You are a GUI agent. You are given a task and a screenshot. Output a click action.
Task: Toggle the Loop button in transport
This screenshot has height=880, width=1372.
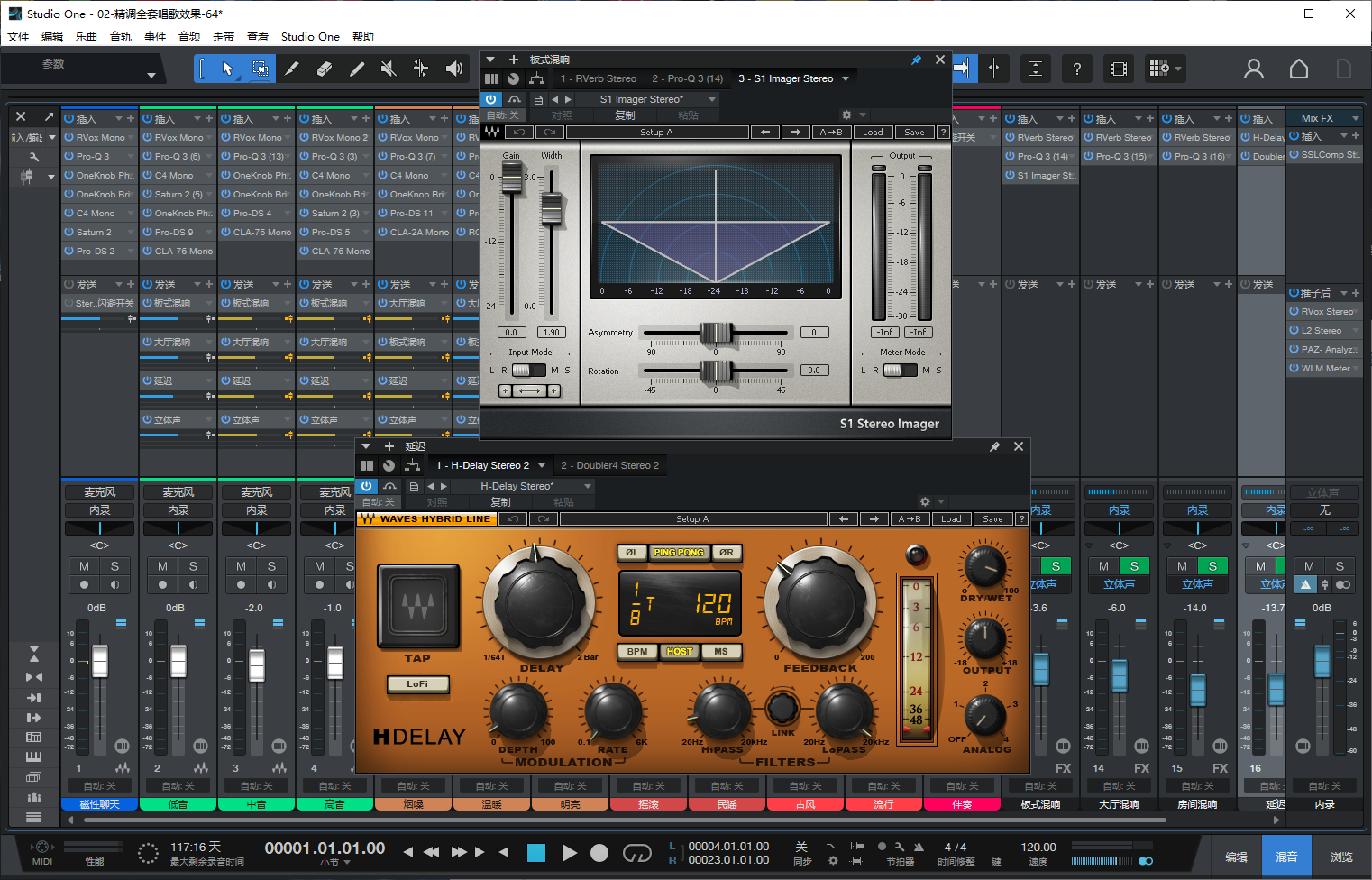[x=636, y=853]
